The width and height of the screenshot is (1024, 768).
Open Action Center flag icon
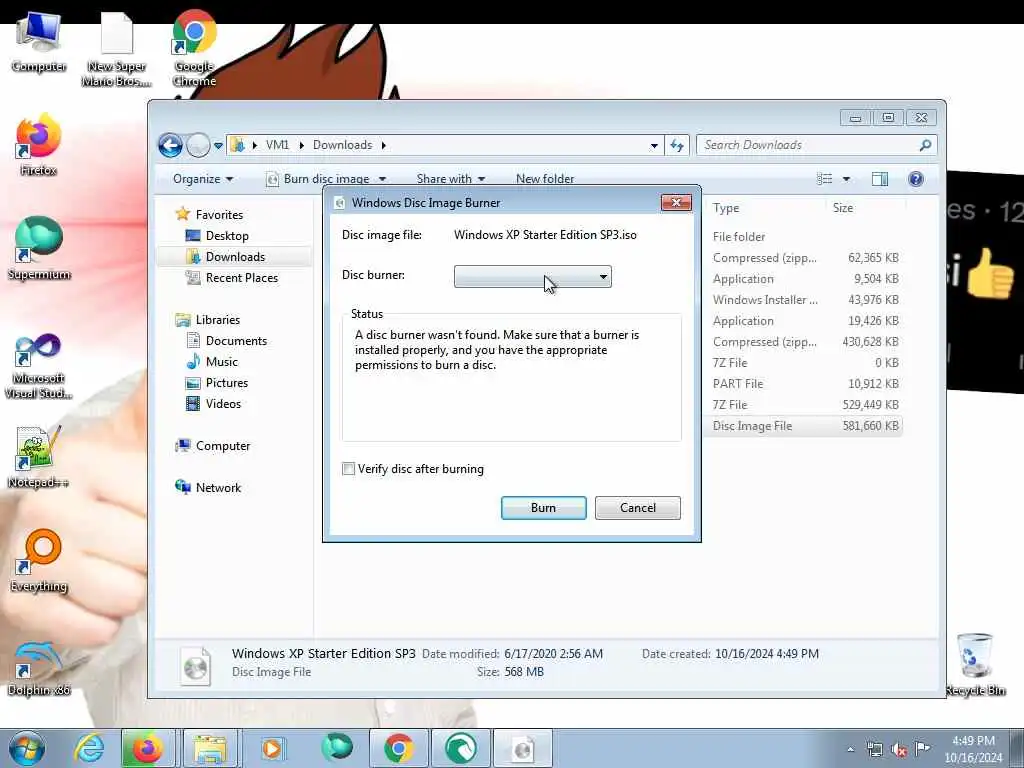[922, 749]
